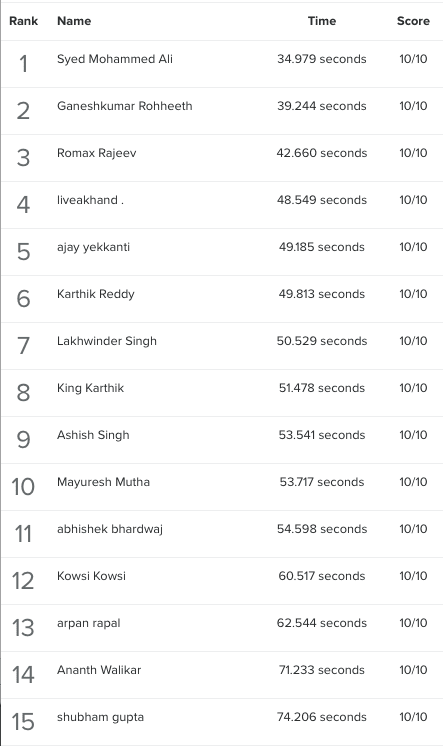443x746 pixels.
Task: Click shubham gupta's name
Action: coord(100,717)
